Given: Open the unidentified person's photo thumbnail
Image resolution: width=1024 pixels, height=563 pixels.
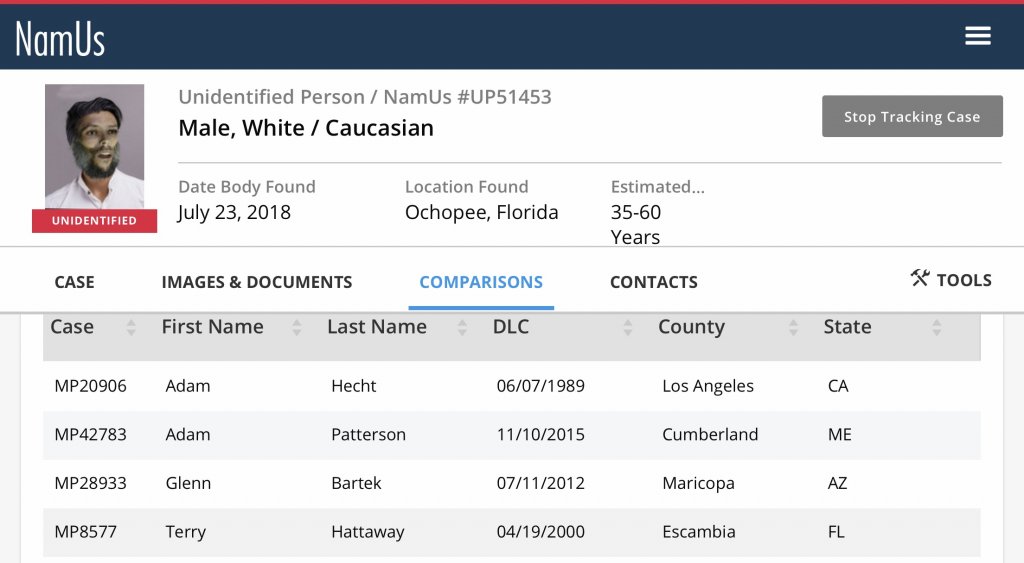Looking at the screenshot, I should click(94, 146).
